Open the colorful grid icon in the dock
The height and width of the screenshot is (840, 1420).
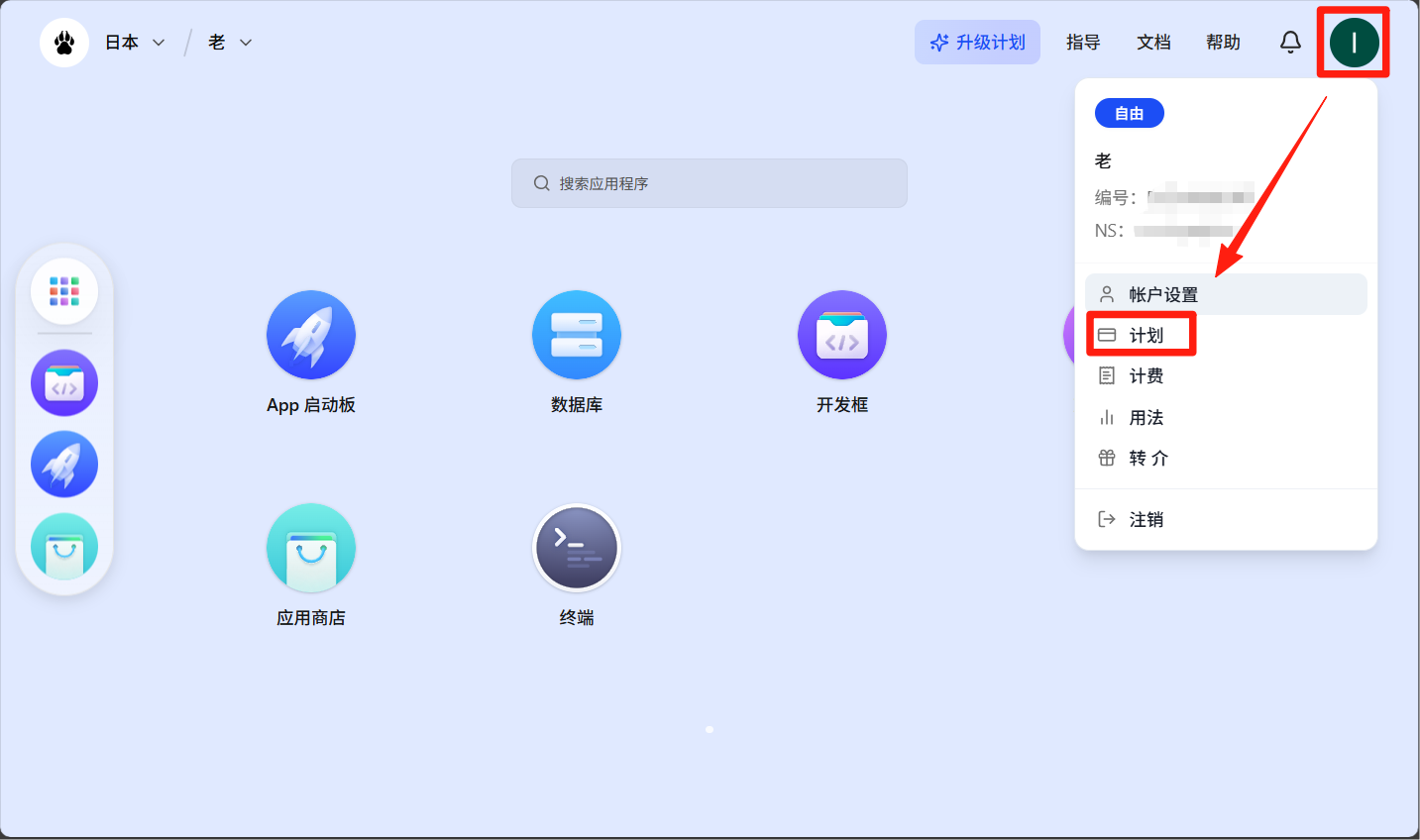point(64,291)
